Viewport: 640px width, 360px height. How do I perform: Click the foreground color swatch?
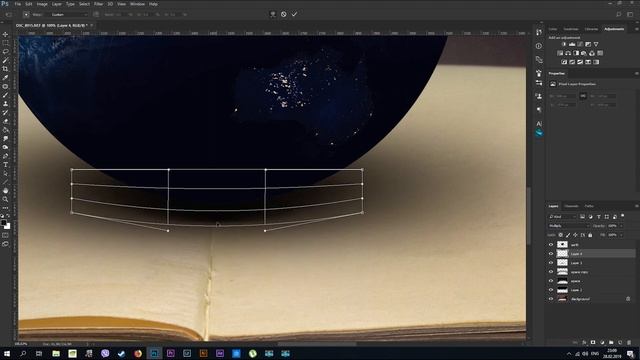4,223
